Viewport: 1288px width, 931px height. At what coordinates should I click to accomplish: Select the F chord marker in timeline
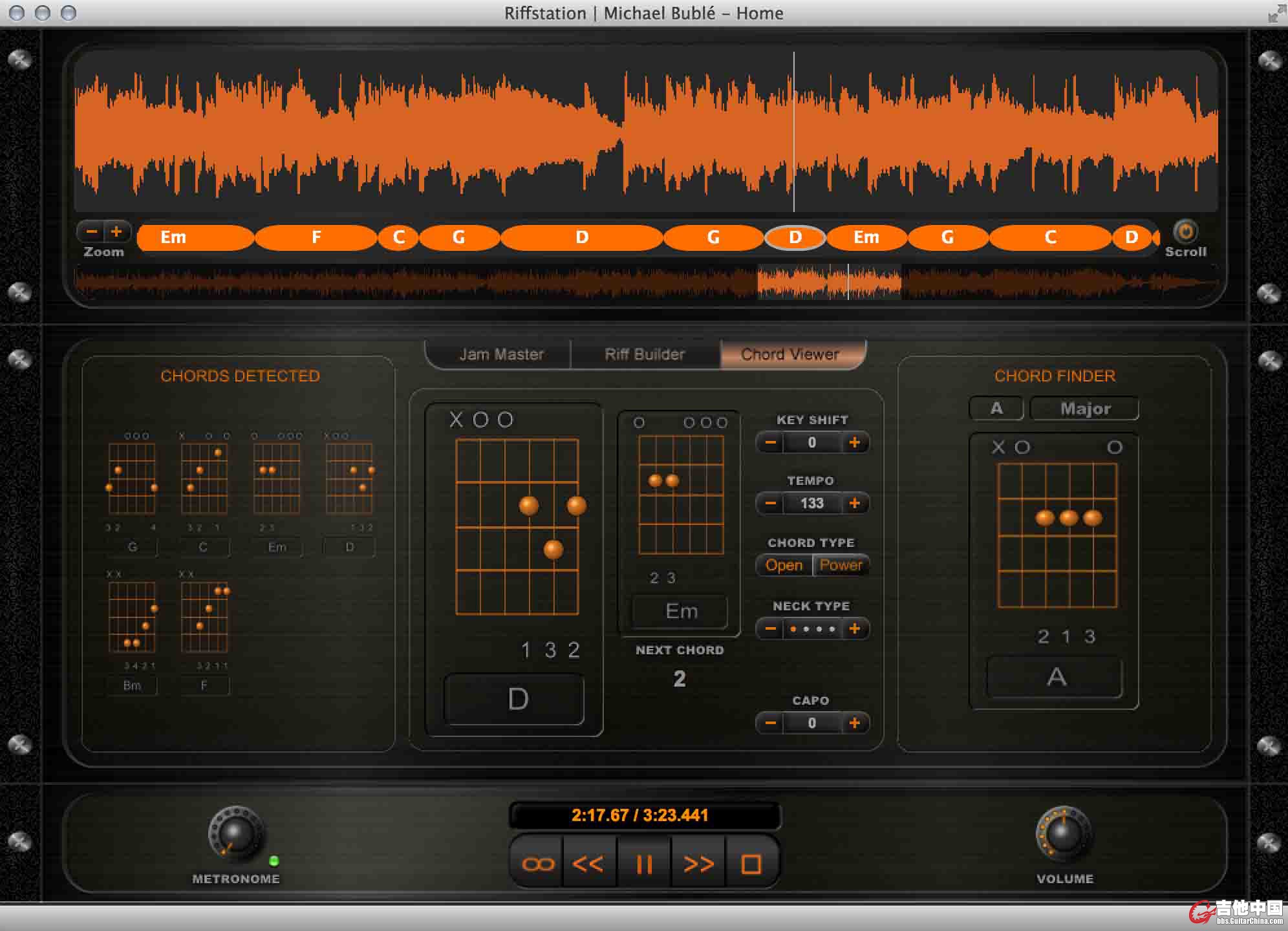[316, 237]
